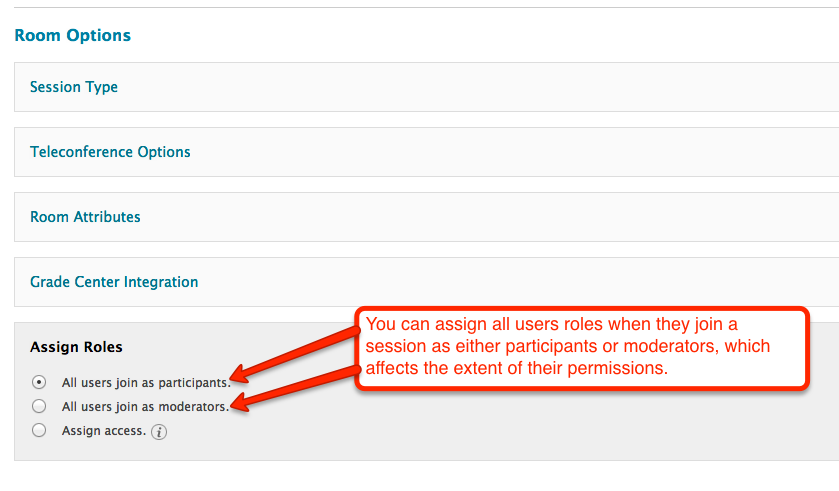This screenshot has width=839, height=491.
Task: Click the 'Assign access.' label text
Action: pyautogui.click(x=104, y=431)
